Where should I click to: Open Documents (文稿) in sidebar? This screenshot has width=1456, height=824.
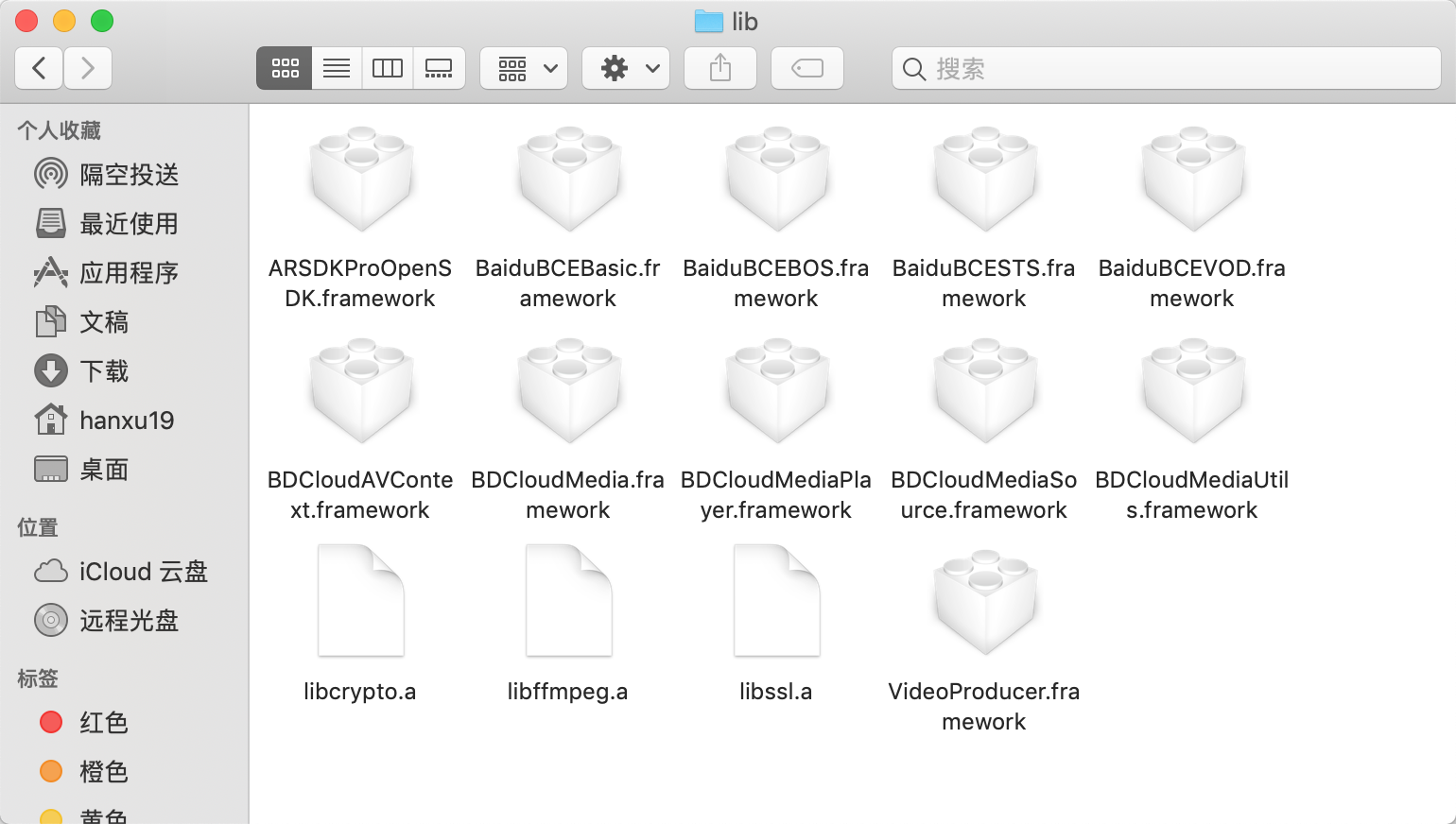coord(123,322)
